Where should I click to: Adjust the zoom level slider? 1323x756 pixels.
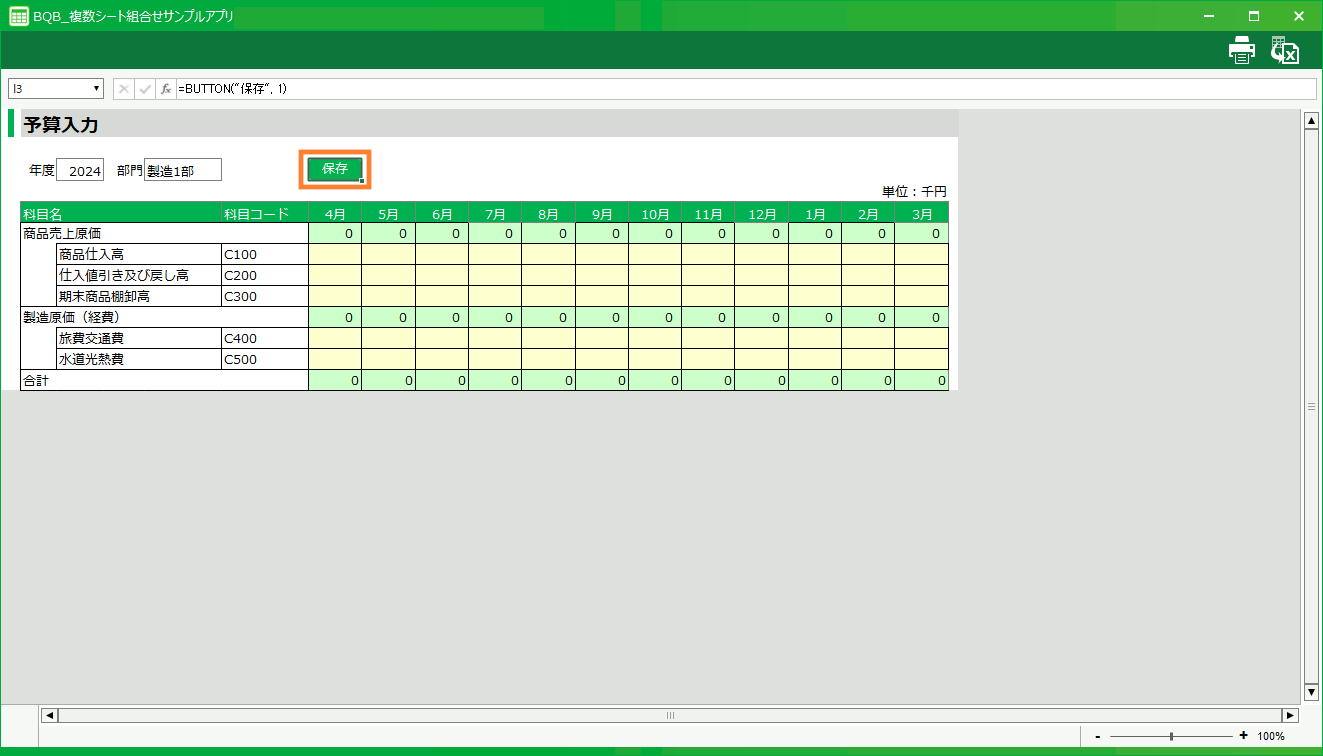pos(1171,736)
